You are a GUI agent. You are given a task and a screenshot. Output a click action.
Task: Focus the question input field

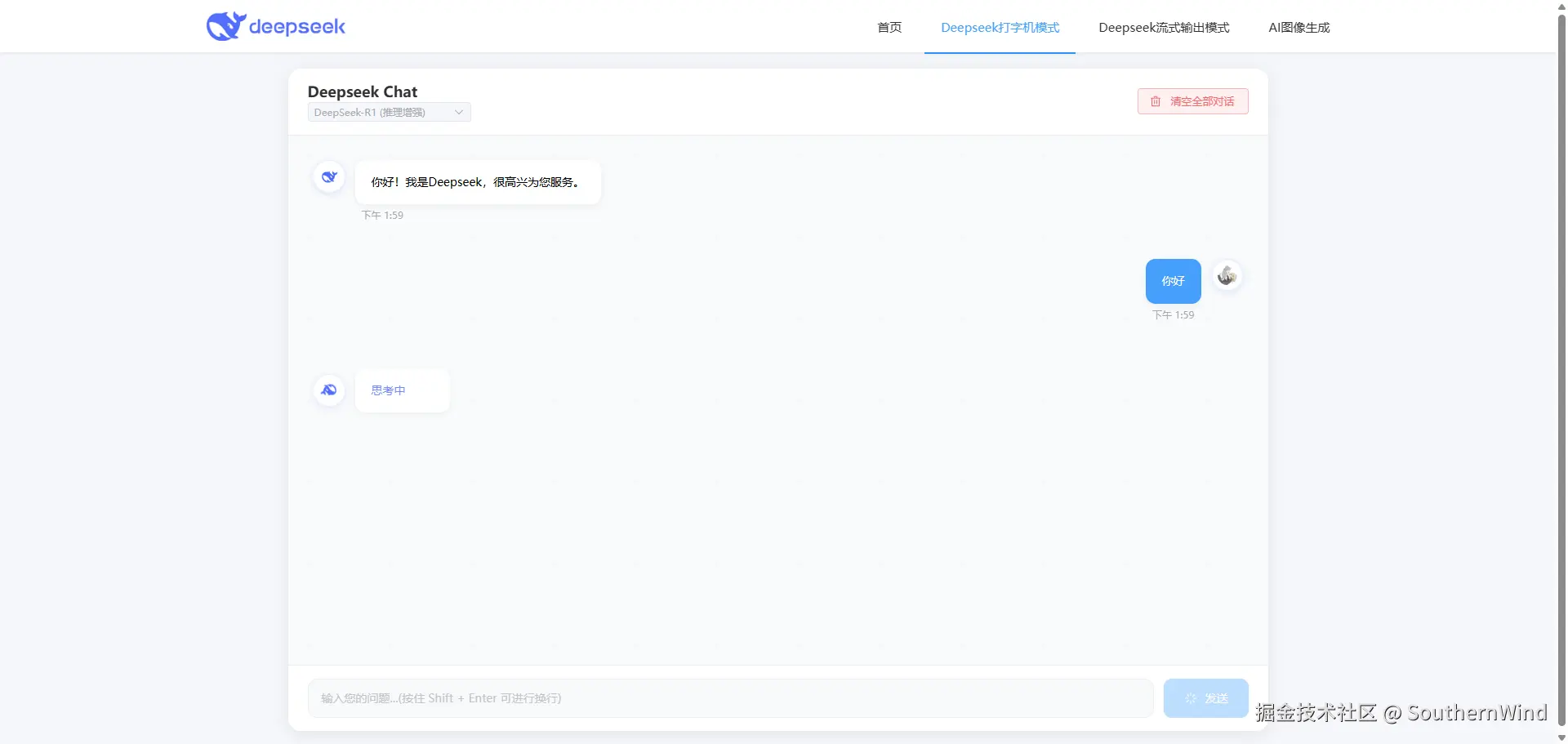(x=730, y=698)
